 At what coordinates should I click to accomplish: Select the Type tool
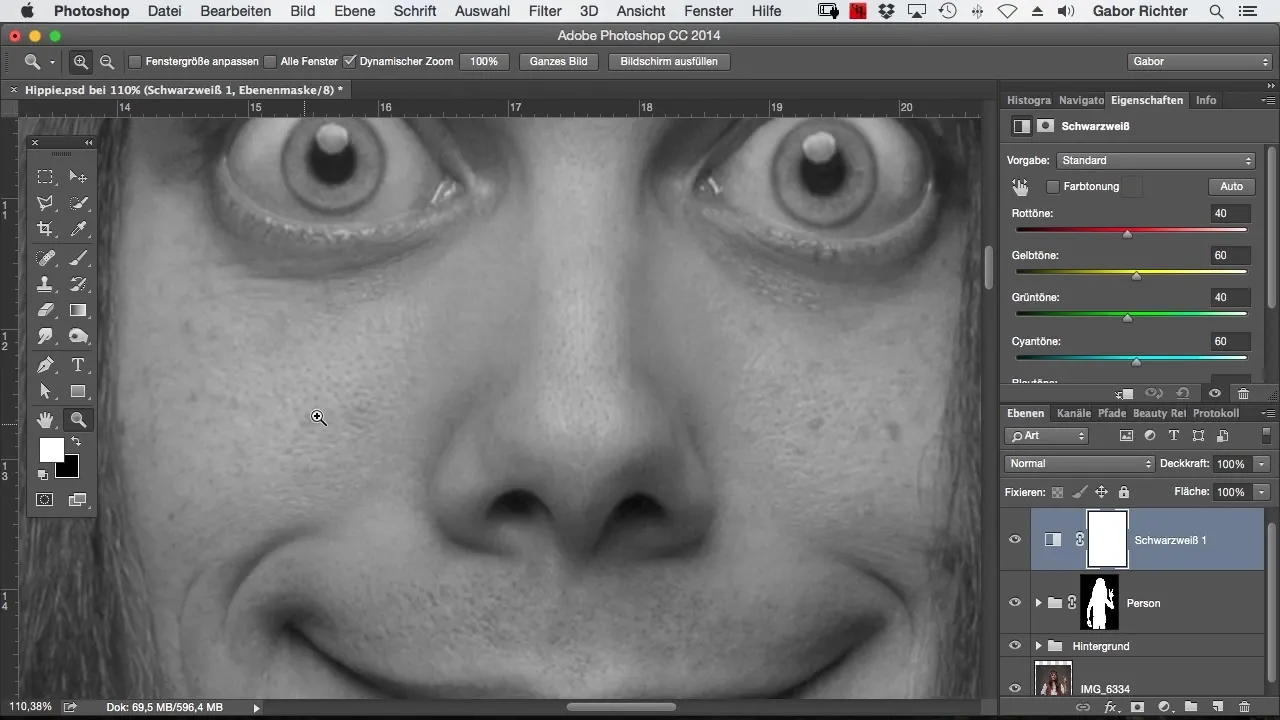click(78, 365)
